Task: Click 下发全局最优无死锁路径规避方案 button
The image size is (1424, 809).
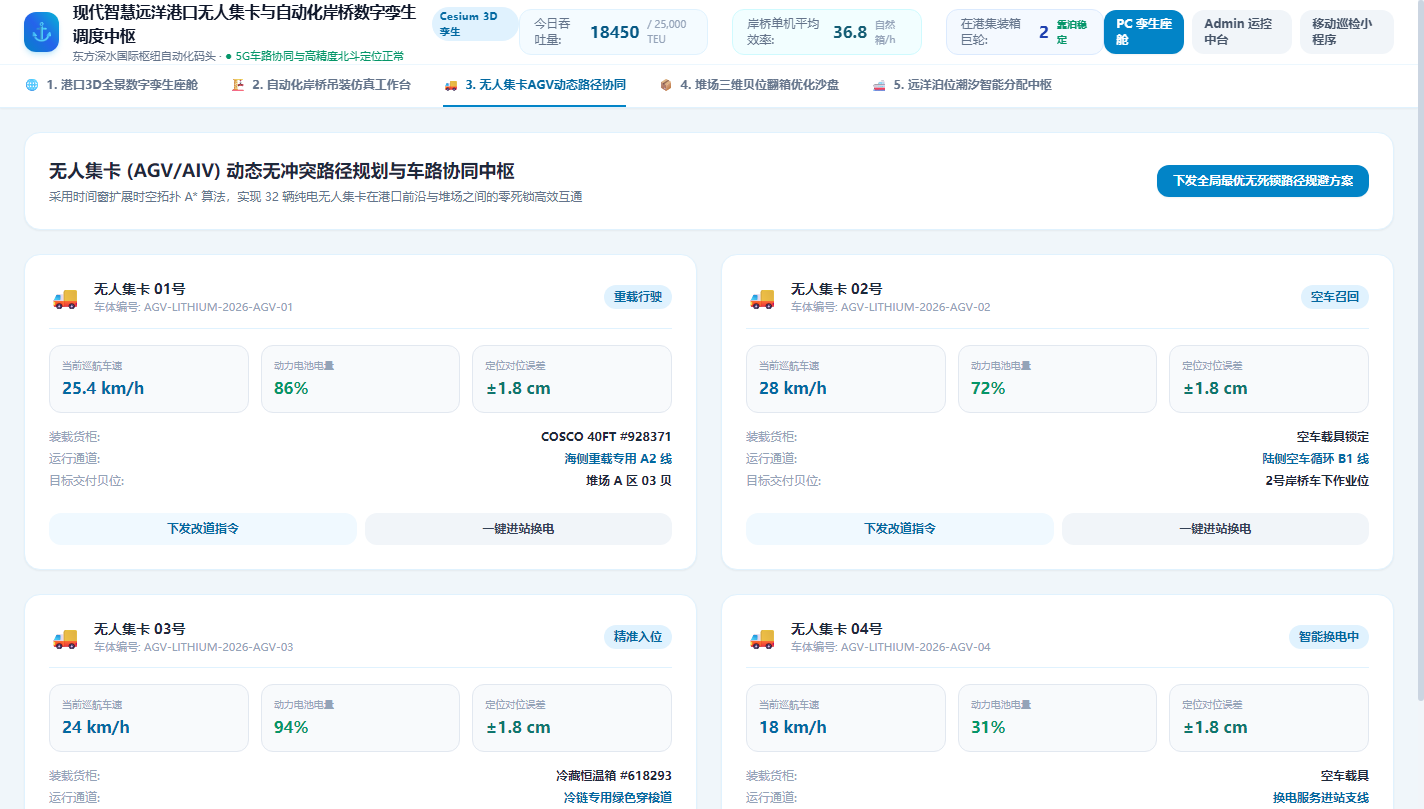Action: (1263, 181)
